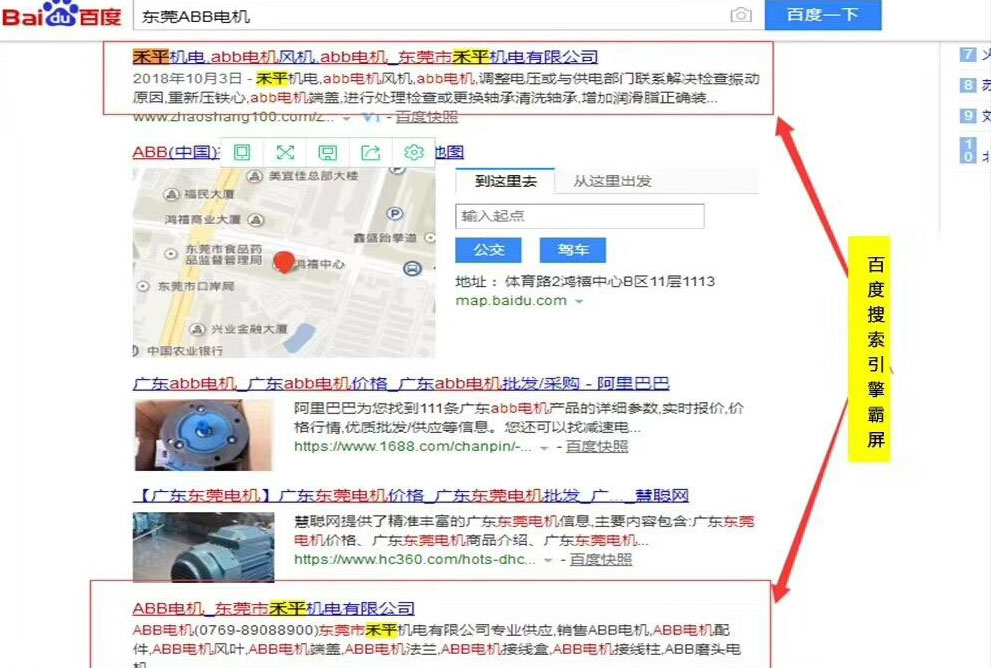Click the save icon in floating toolbar
This screenshot has width=991, height=668.
(x=327, y=152)
